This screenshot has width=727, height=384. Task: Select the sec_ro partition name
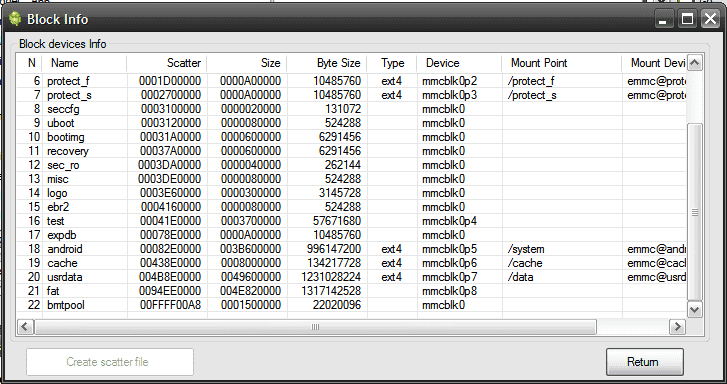point(63,165)
